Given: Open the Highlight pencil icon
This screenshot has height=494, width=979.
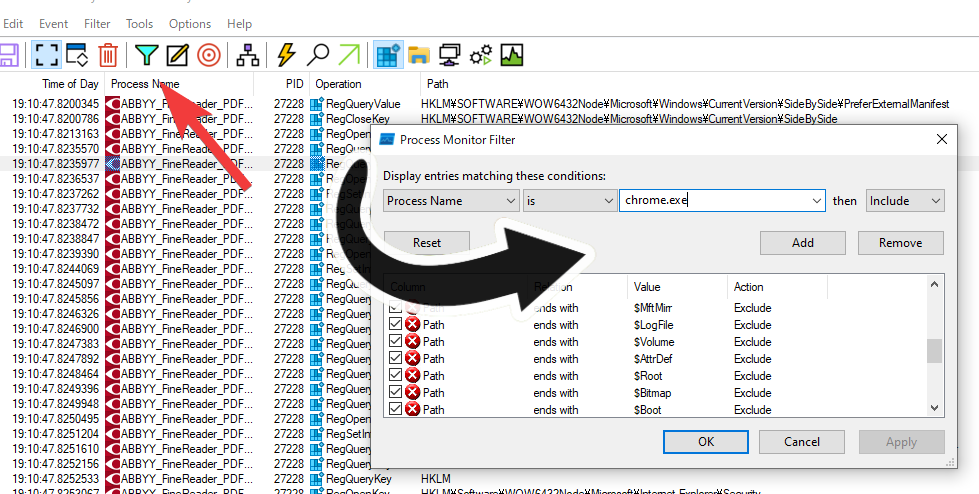Looking at the screenshot, I should click(177, 54).
